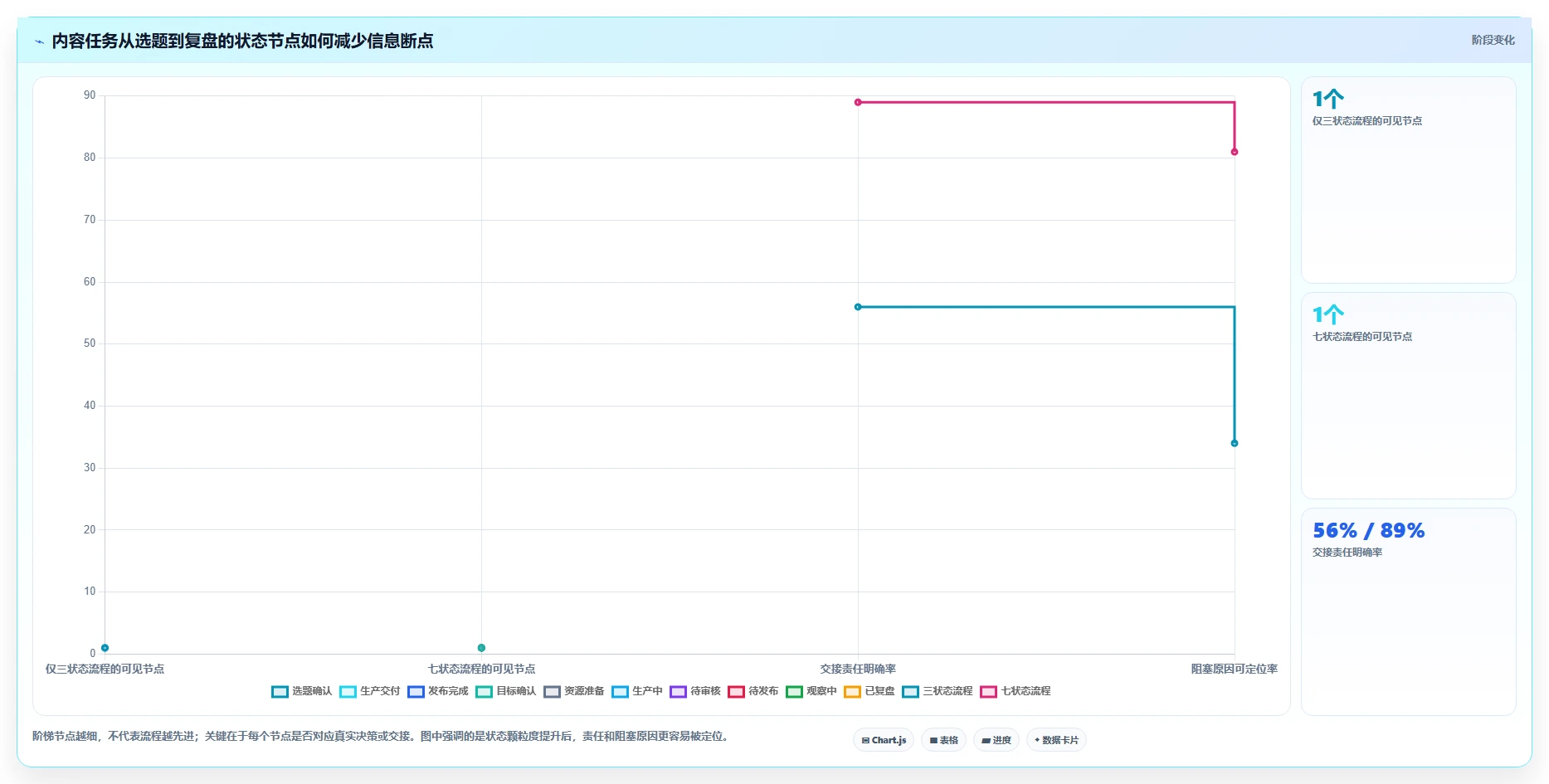Viewport: 1549px width, 784px height.
Task: Open the 七状态流程的可见节点 stat card
Action: pos(1408,396)
